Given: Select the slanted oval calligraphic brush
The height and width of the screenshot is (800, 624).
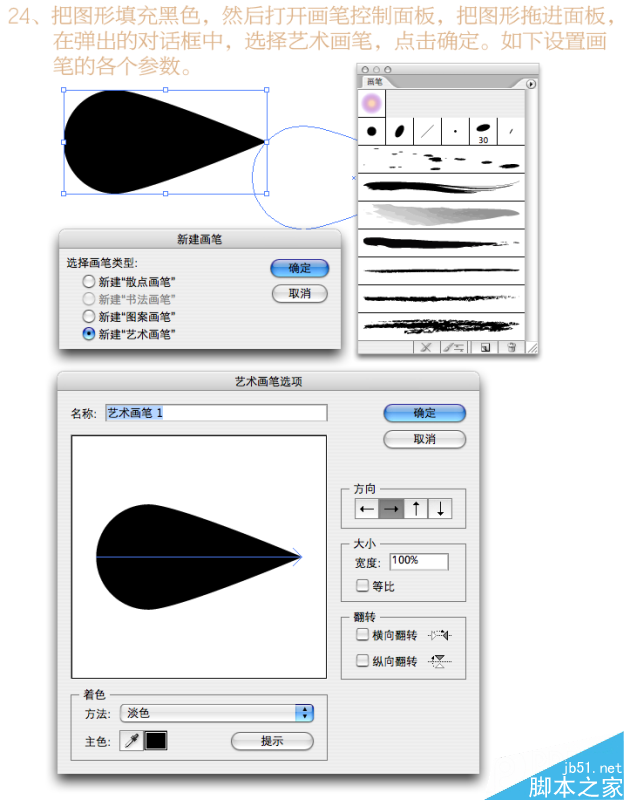Looking at the screenshot, I should click(400, 132).
